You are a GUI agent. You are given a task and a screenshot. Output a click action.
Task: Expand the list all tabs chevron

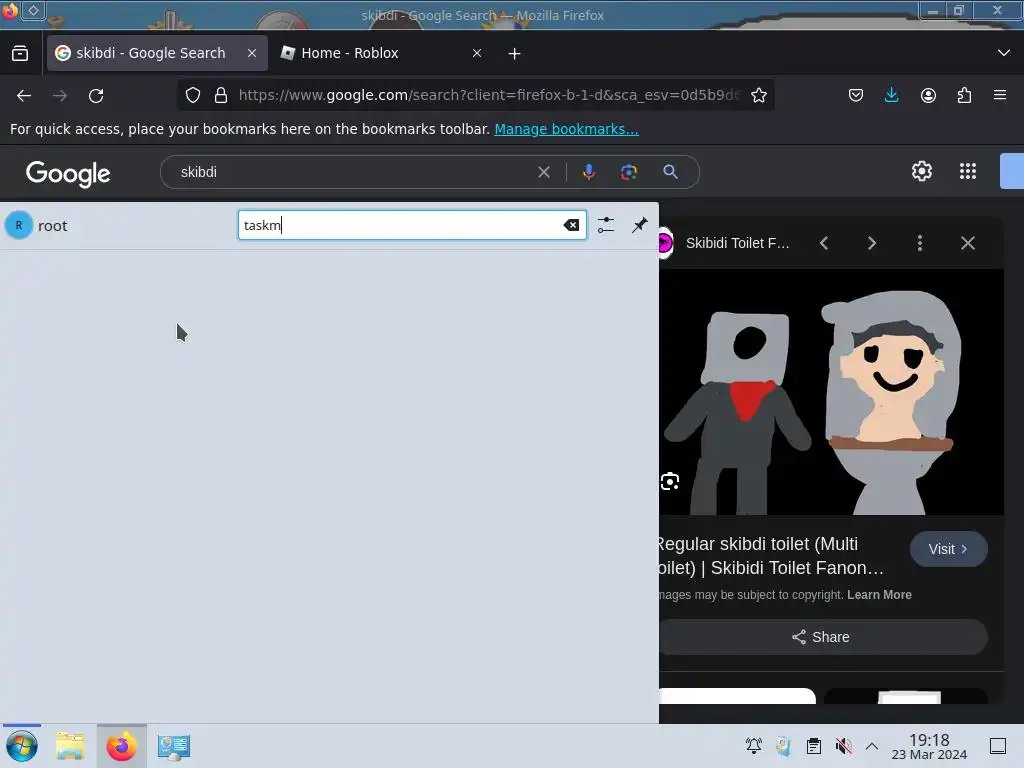[1004, 53]
